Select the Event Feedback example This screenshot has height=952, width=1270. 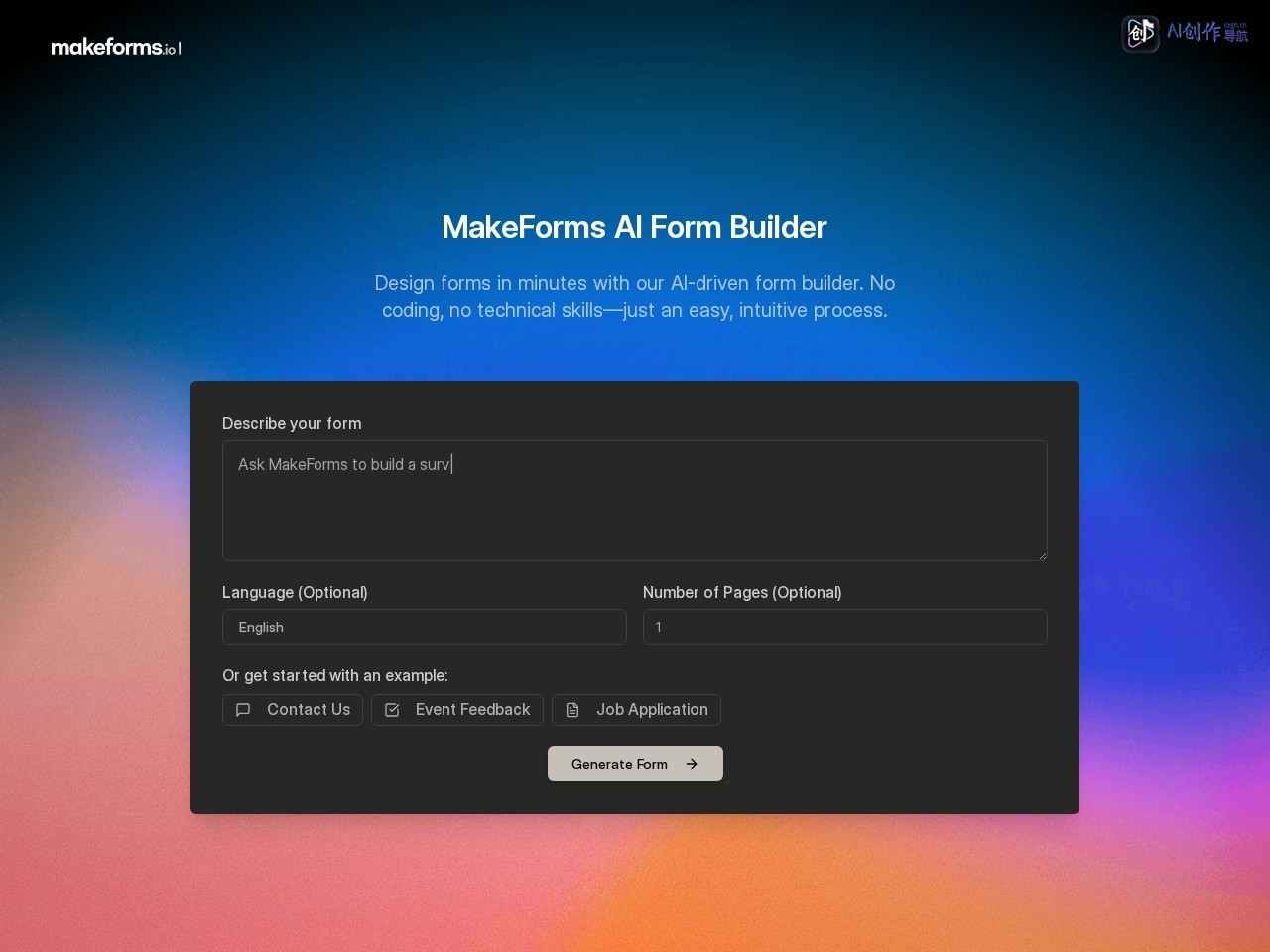[x=457, y=710]
